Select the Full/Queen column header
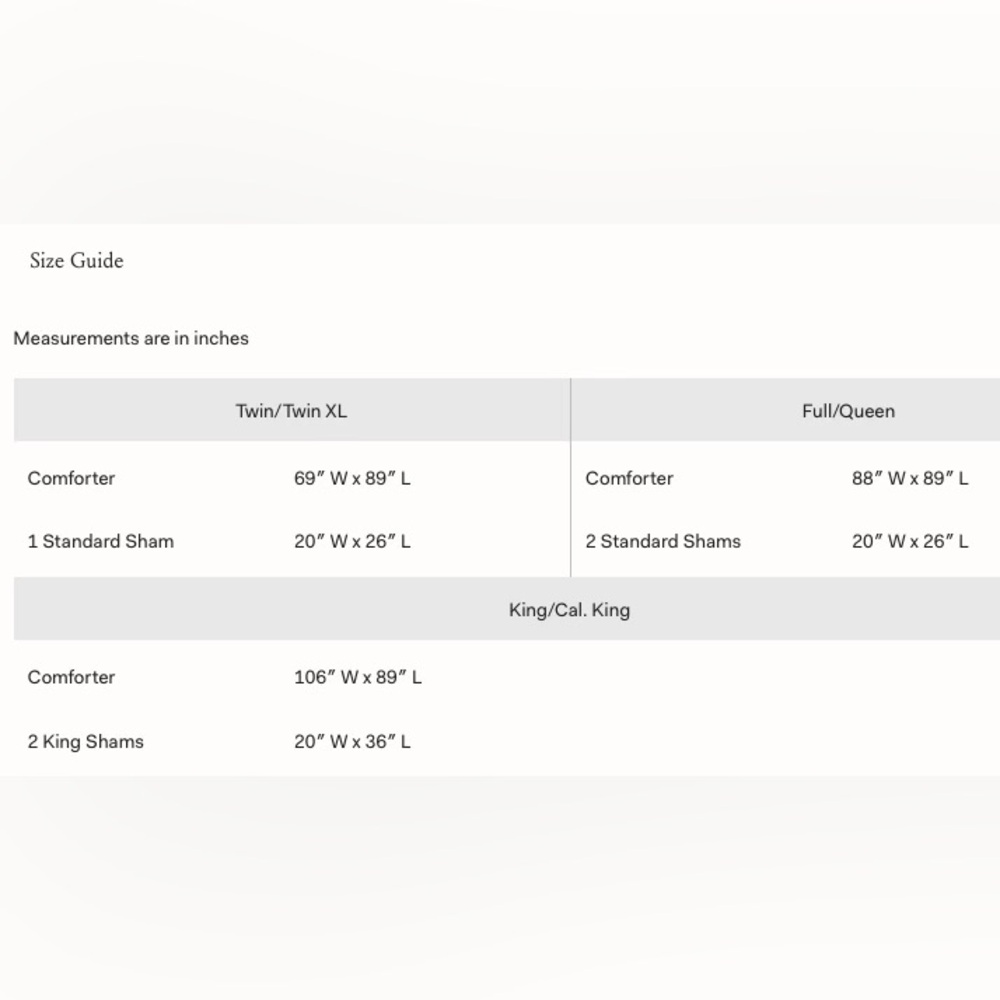This screenshot has height=1000, width=1000. tap(848, 410)
